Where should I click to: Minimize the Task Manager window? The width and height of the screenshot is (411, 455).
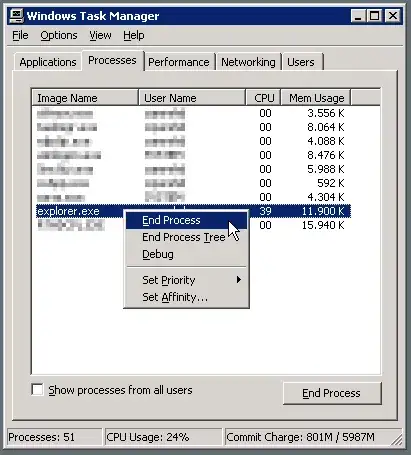(358, 16)
